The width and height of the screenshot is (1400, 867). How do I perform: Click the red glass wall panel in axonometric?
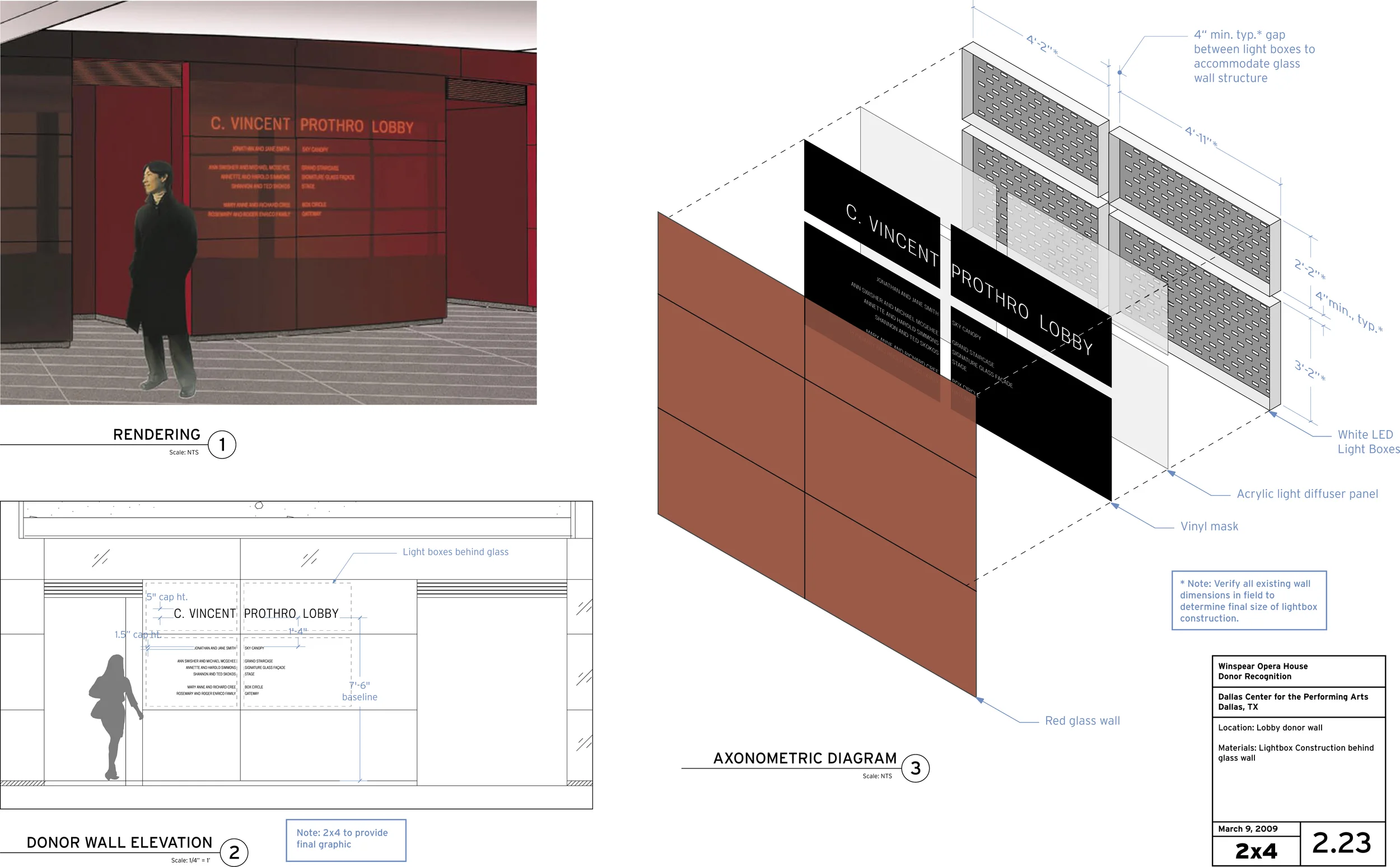coord(816,454)
